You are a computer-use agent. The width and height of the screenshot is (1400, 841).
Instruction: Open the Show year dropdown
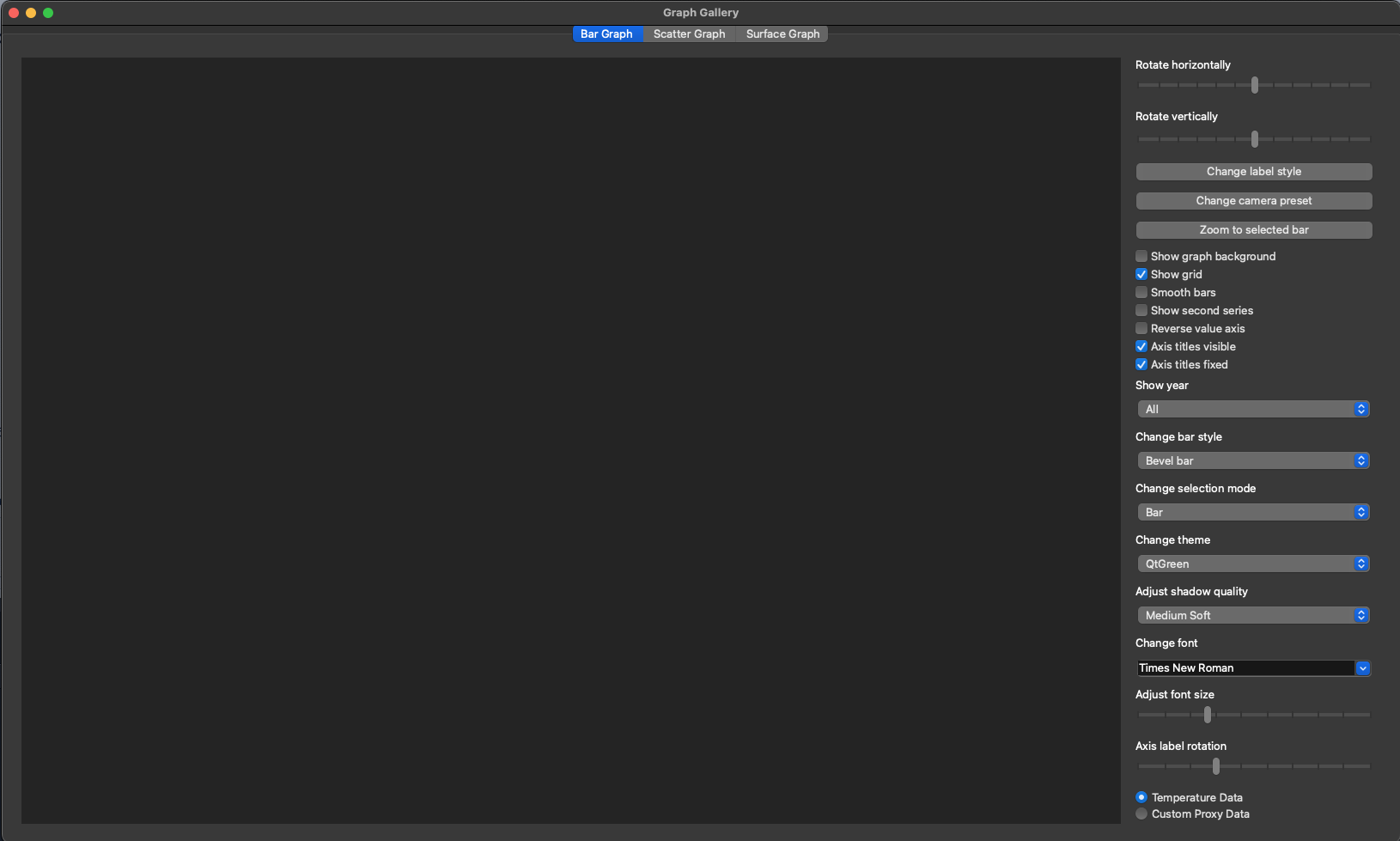(1253, 409)
